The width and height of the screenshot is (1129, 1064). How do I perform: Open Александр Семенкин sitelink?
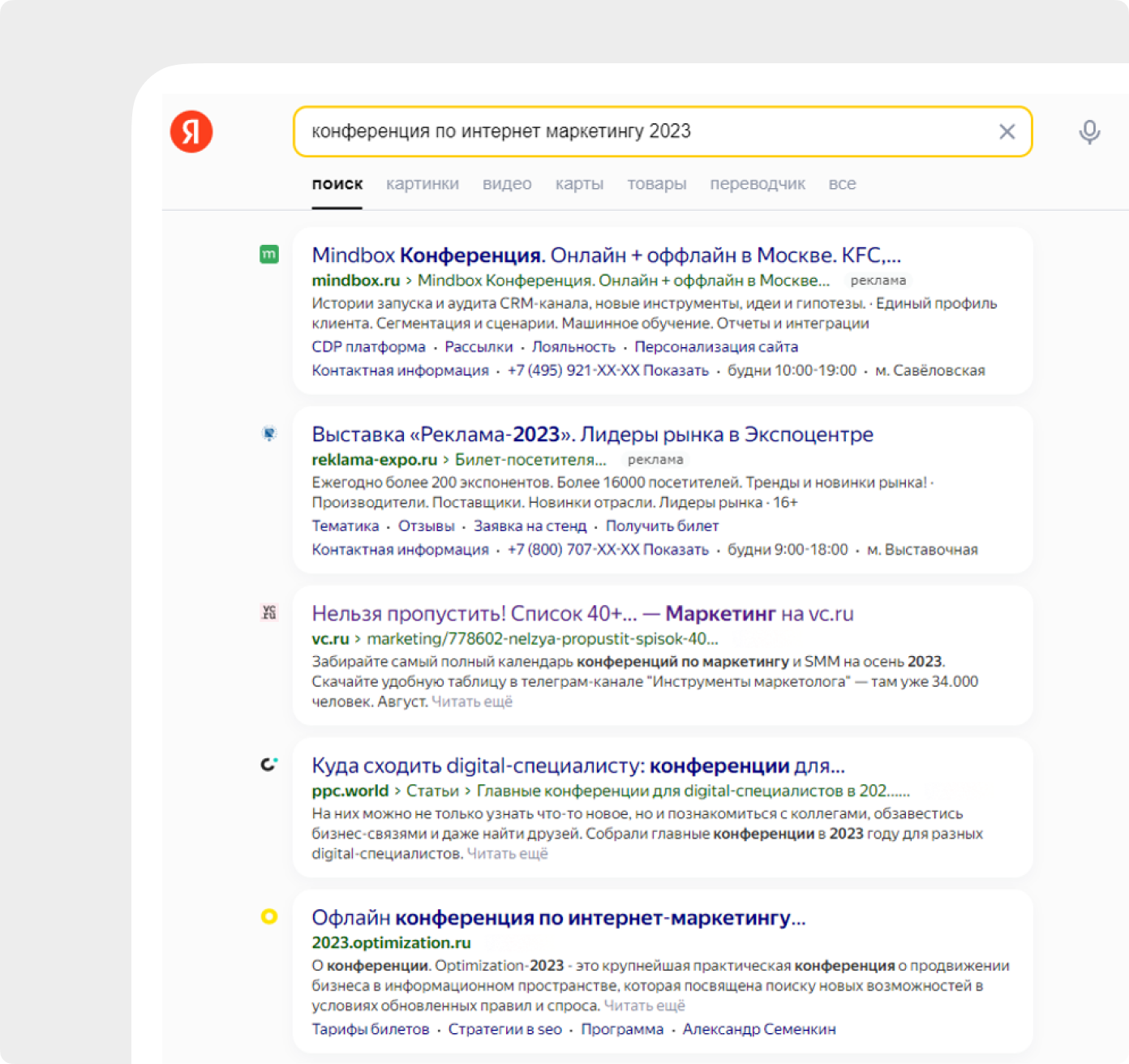[x=759, y=1030]
